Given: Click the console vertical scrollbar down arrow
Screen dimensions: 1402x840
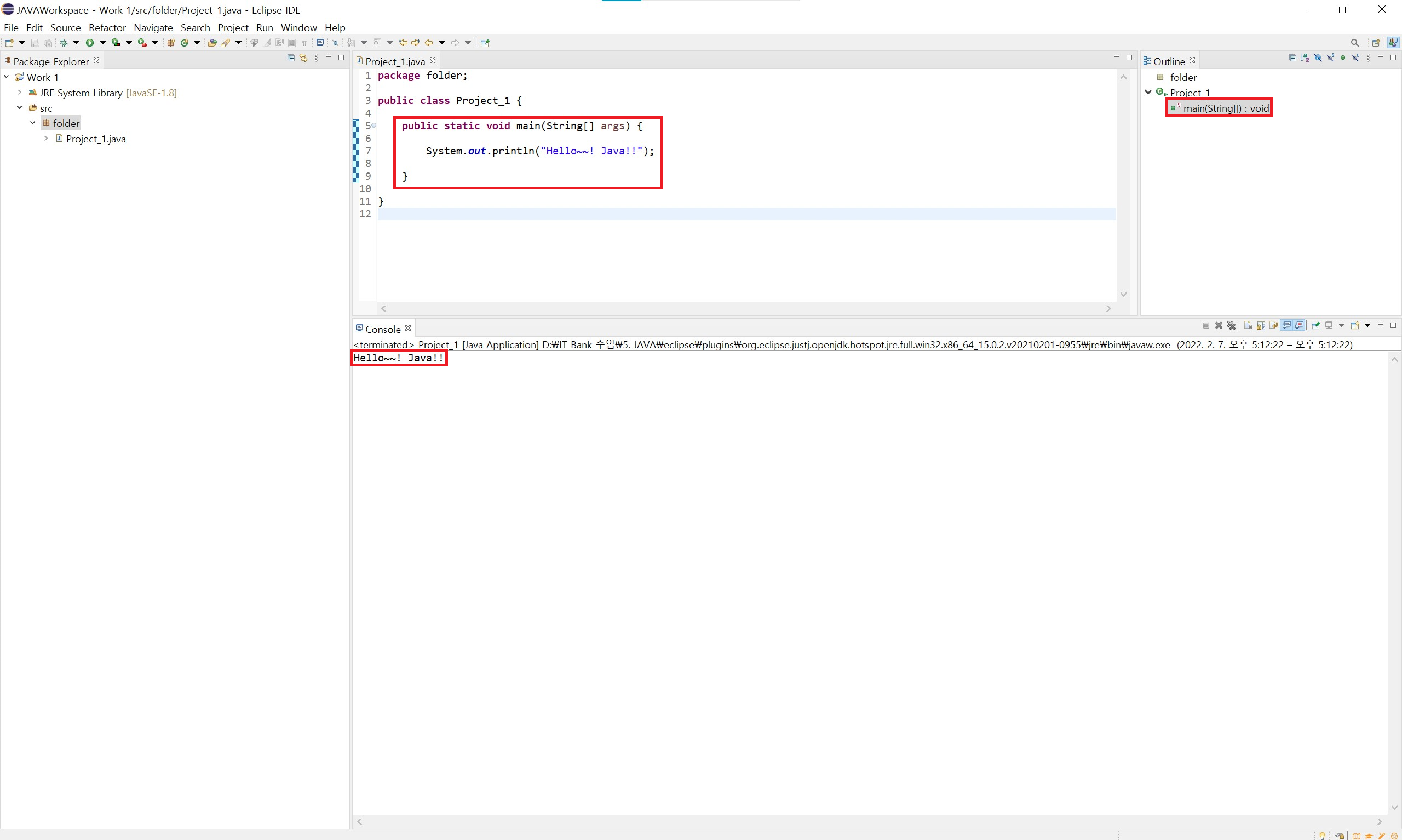Looking at the screenshot, I should (x=1394, y=807).
